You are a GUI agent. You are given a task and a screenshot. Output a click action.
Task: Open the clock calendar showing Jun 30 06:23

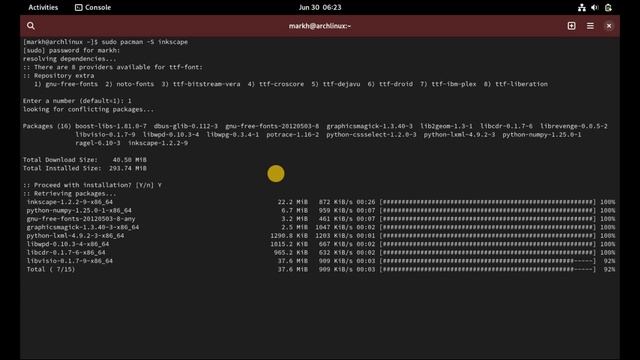click(320, 7)
